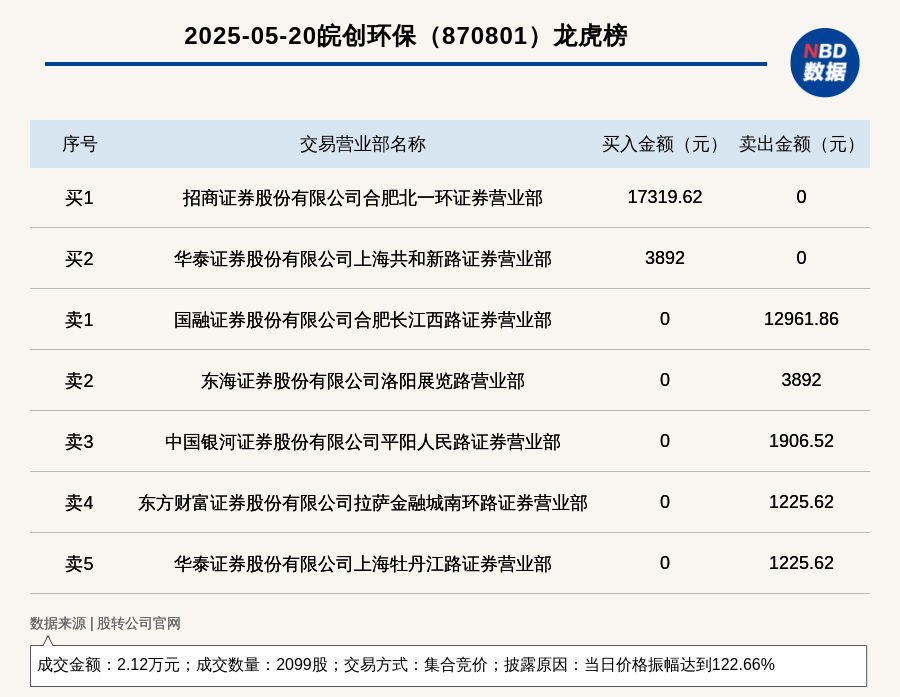Select 东方财富证券股份有限公司拉萨金融城南环路证券营业部
Image resolution: width=900 pixels, height=697 pixels.
coord(363,503)
